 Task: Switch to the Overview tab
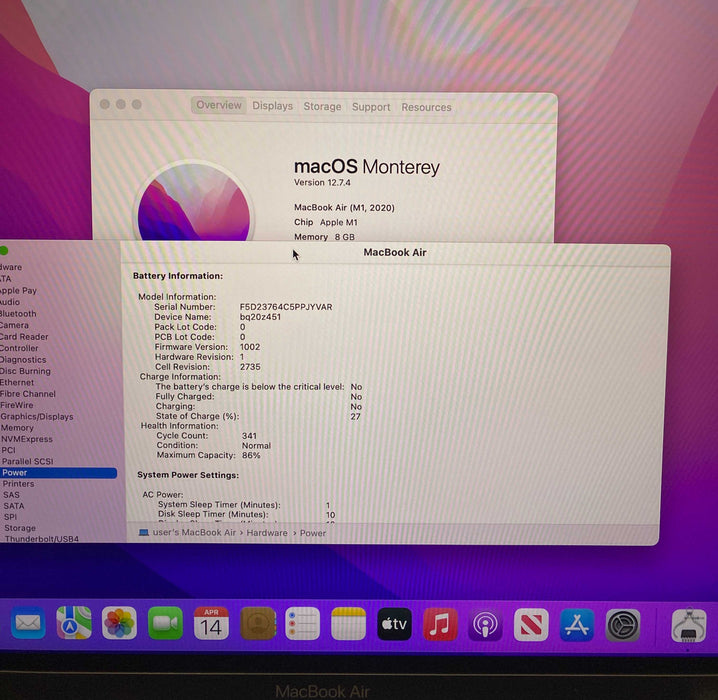coord(219,105)
